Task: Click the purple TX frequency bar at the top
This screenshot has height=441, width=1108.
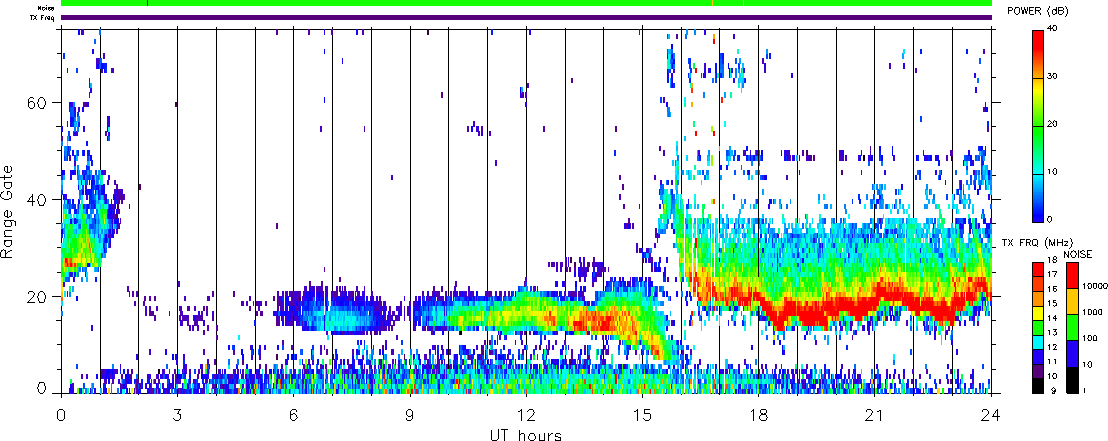Action: [x=526, y=17]
